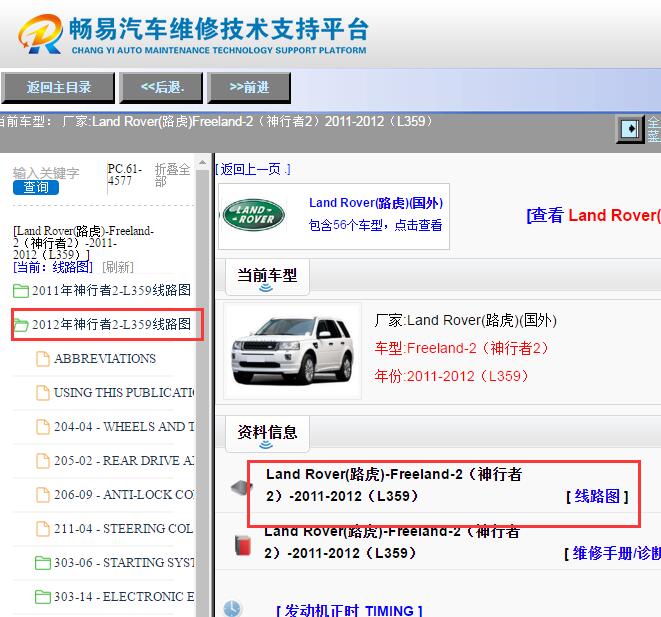The width and height of the screenshot is (661, 617).
Task: Select the 资料信息 tab header
Action: click(x=267, y=433)
